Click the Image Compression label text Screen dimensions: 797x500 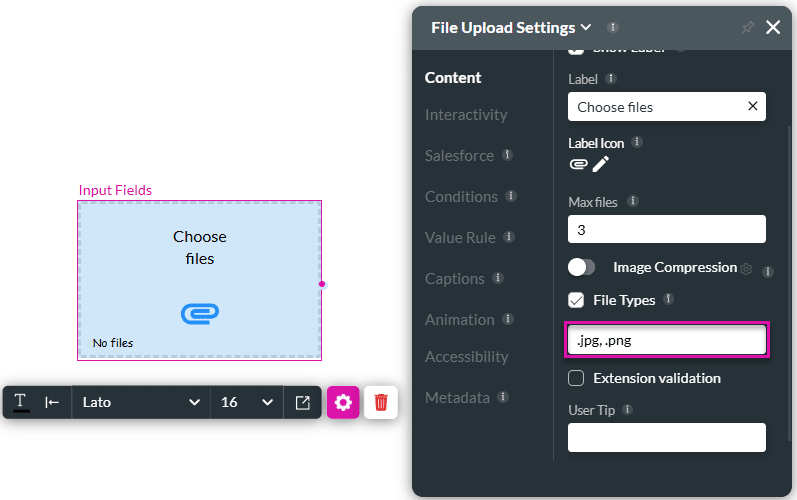675,267
